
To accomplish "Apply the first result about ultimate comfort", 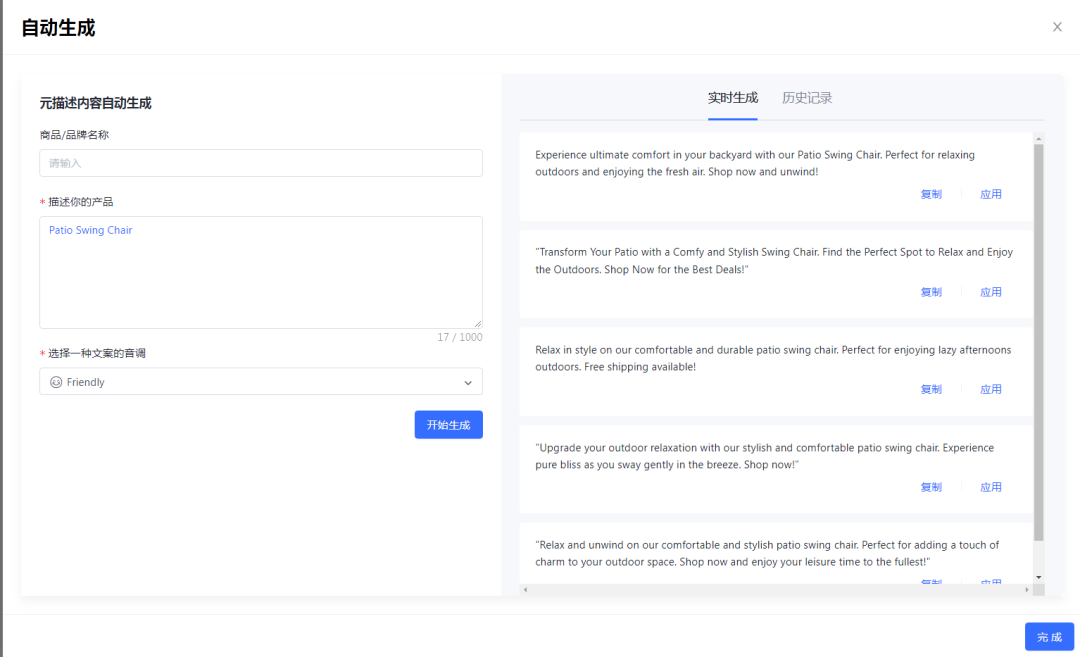I will point(990,195).
